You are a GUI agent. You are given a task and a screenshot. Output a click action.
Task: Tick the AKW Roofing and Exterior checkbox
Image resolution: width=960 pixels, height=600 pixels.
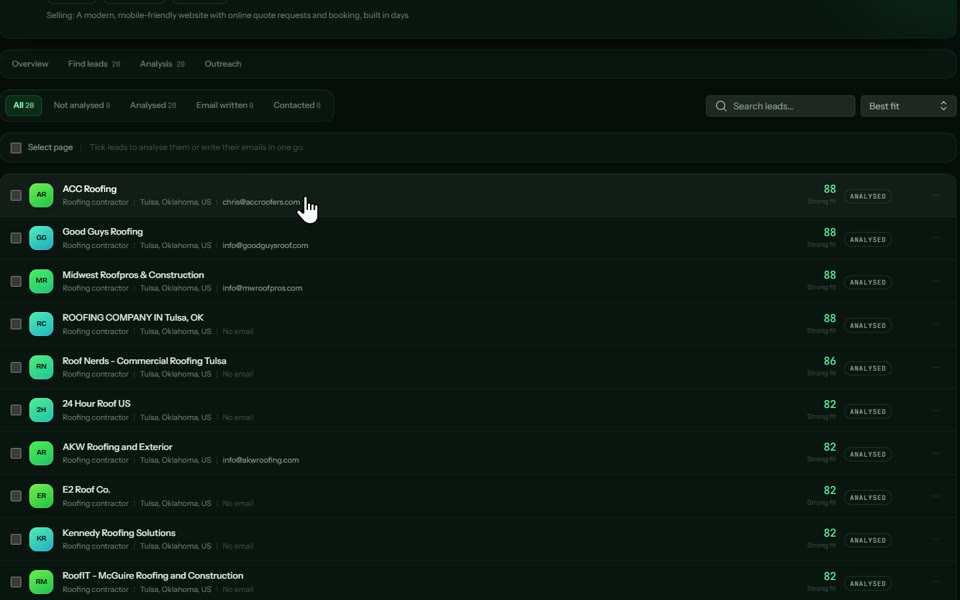tap(16, 453)
